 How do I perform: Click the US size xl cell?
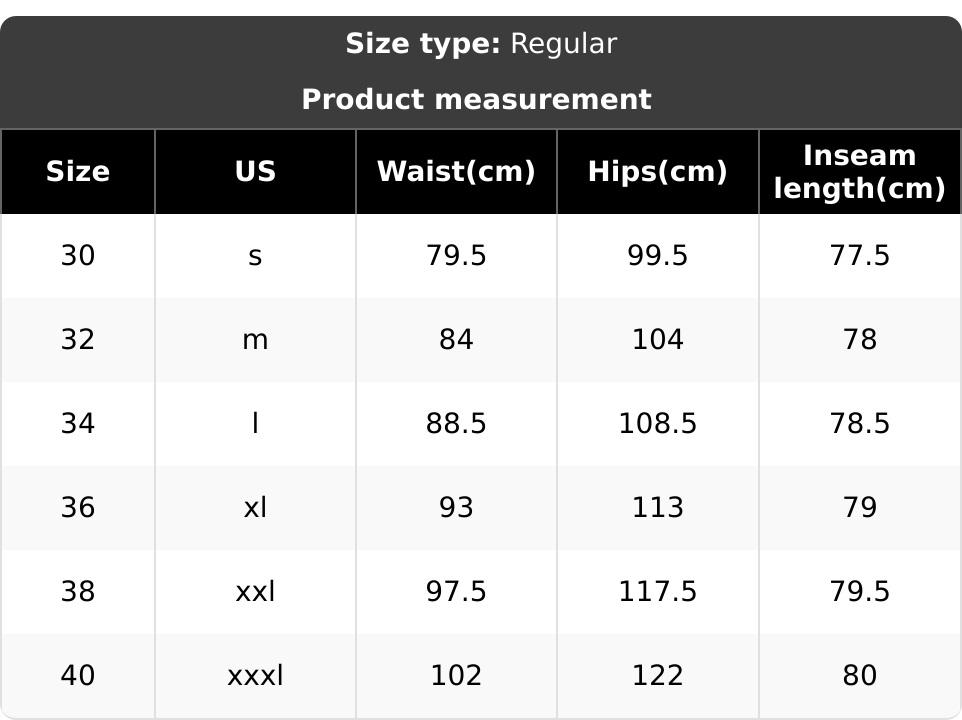coord(255,508)
